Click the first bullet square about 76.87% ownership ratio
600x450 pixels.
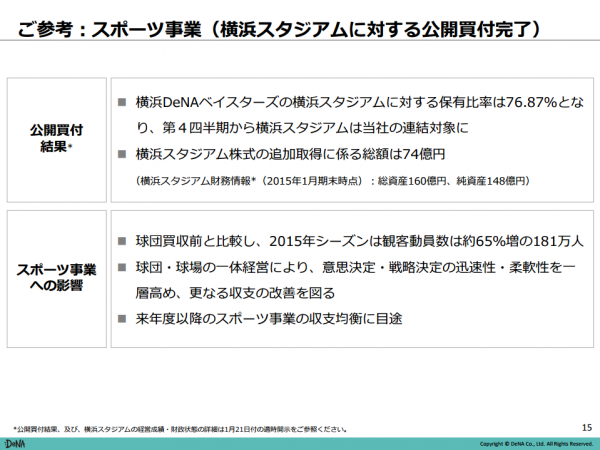[122, 102]
